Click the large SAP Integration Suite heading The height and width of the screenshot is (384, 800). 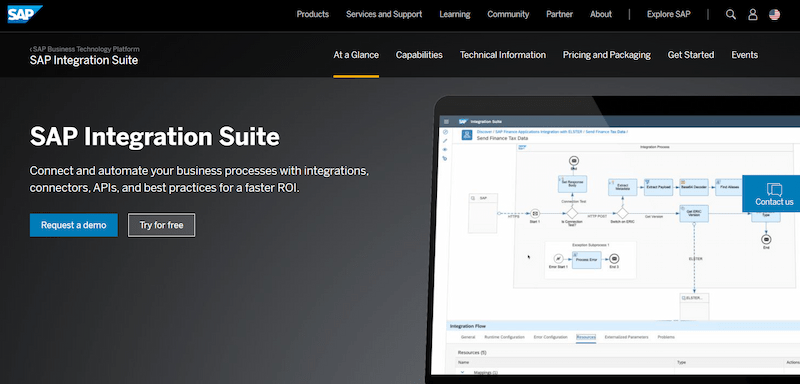(155, 137)
